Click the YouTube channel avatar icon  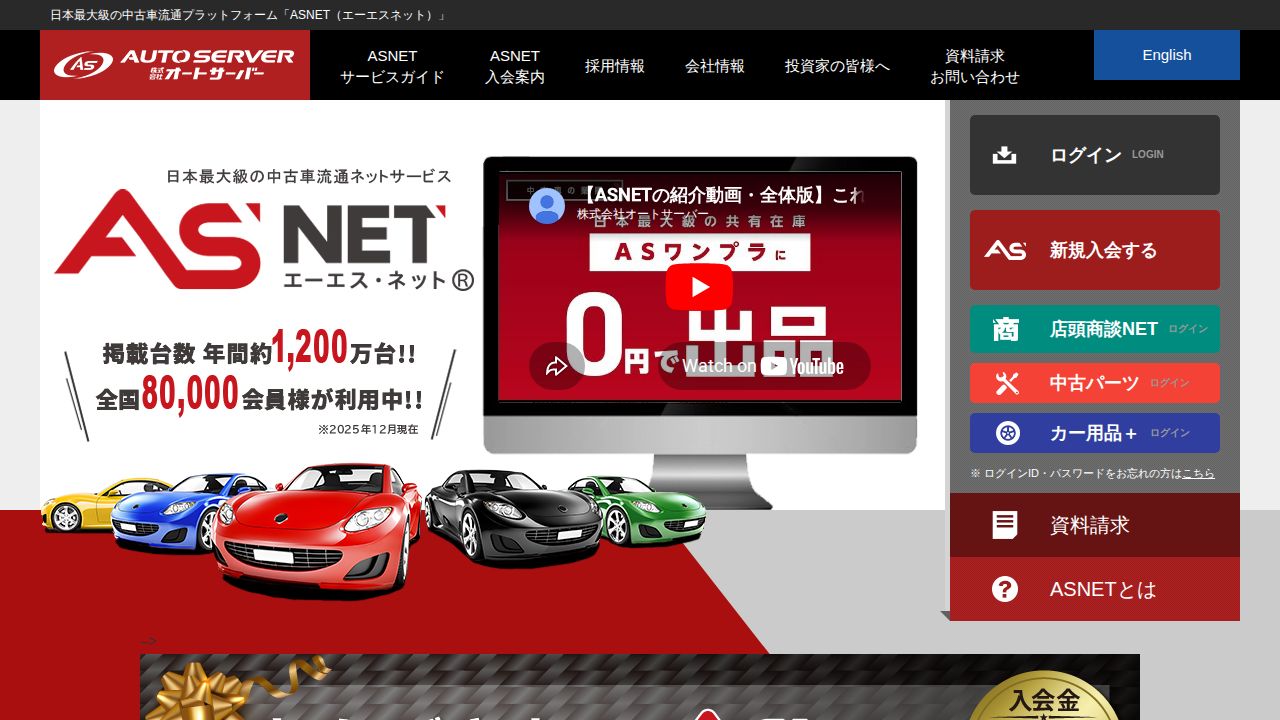(x=547, y=206)
